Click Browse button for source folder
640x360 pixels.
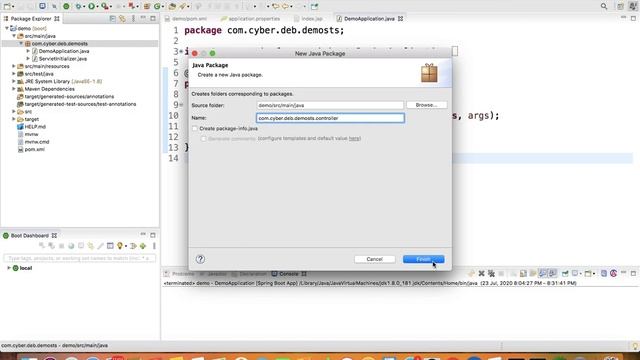tap(427, 105)
